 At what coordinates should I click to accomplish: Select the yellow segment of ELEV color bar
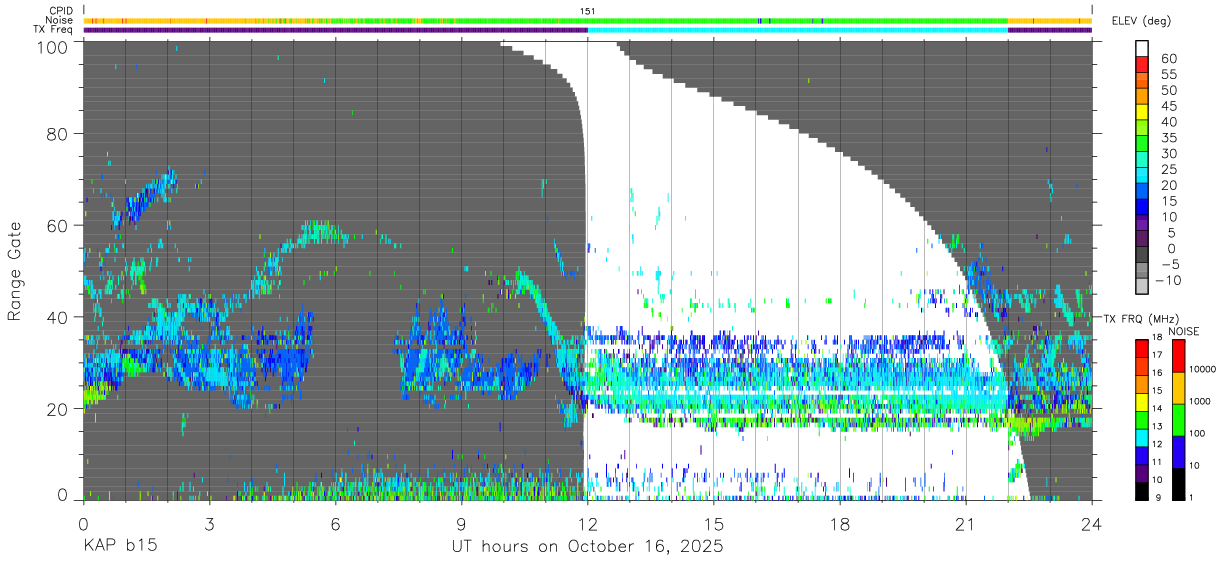tap(1143, 112)
